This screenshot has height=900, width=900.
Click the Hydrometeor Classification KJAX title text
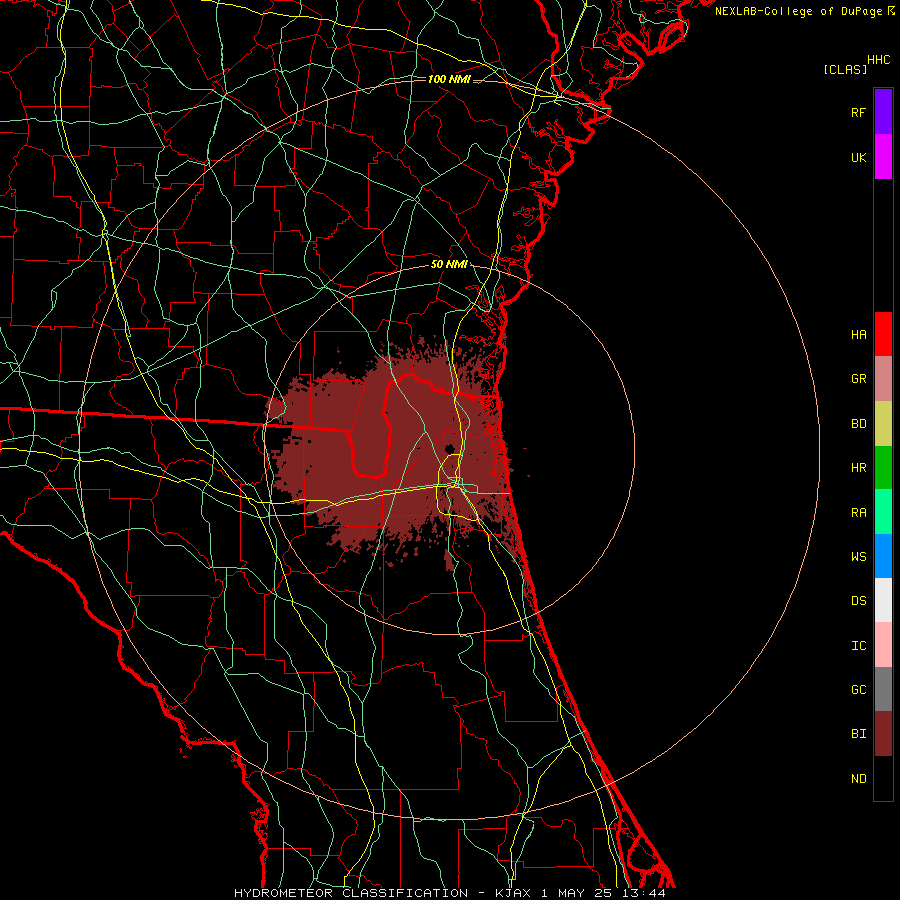(x=450, y=893)
